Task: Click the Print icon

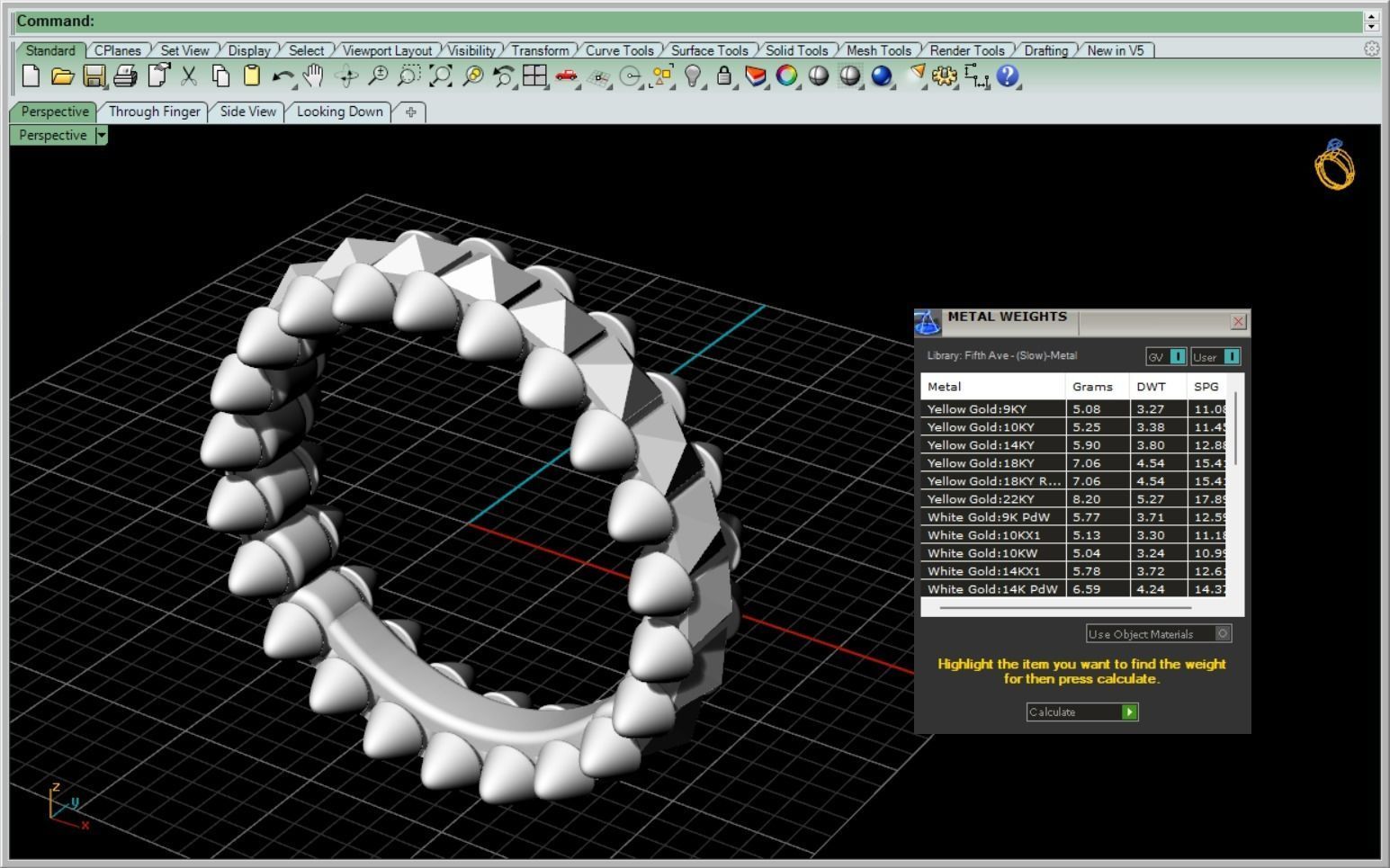Action: pos(125,76)
